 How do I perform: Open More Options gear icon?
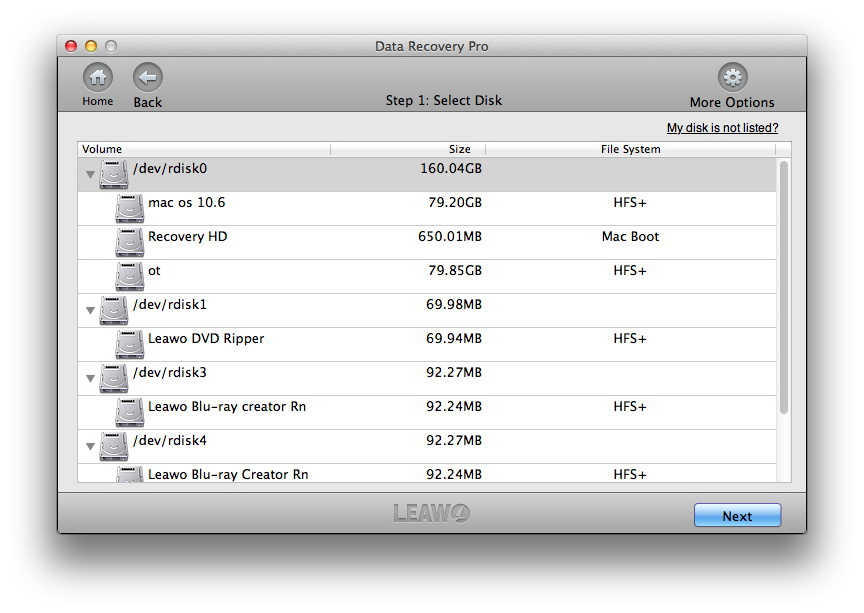pos(732,78)
